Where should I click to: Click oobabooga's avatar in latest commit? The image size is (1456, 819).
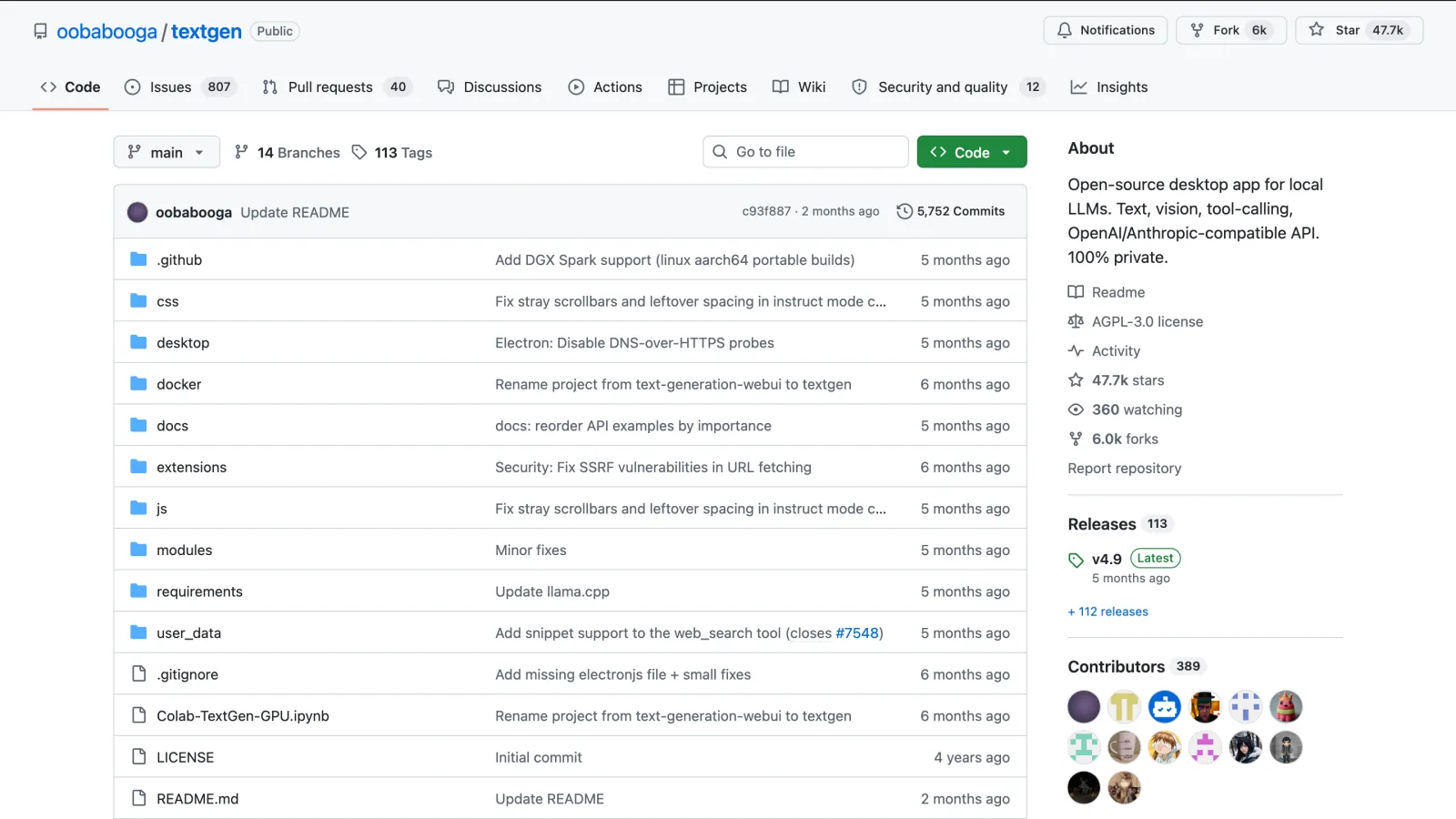coord(137,212)
